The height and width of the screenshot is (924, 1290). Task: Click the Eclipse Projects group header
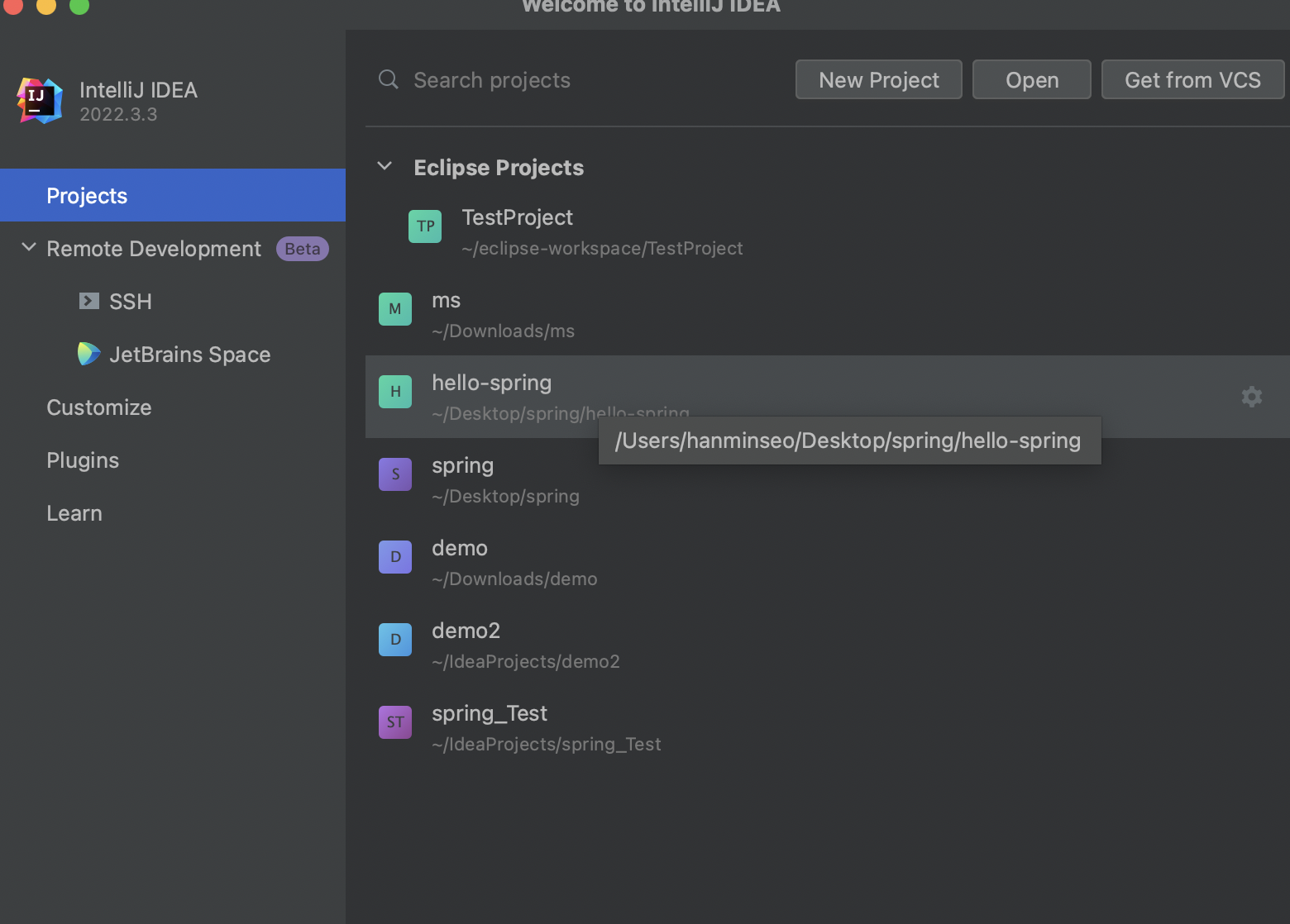[499, 168]
